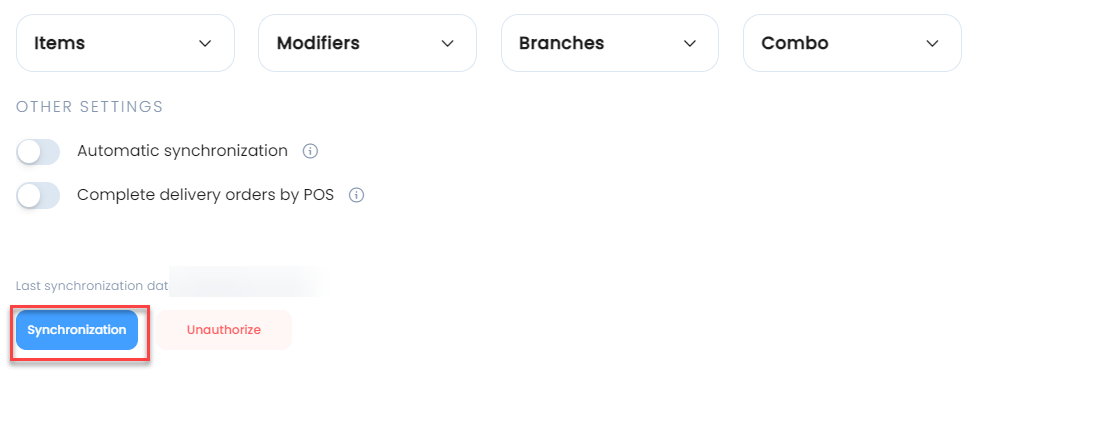Click the OTHER SETTINGS section heading
The image size is (1097, 436).
90,107
